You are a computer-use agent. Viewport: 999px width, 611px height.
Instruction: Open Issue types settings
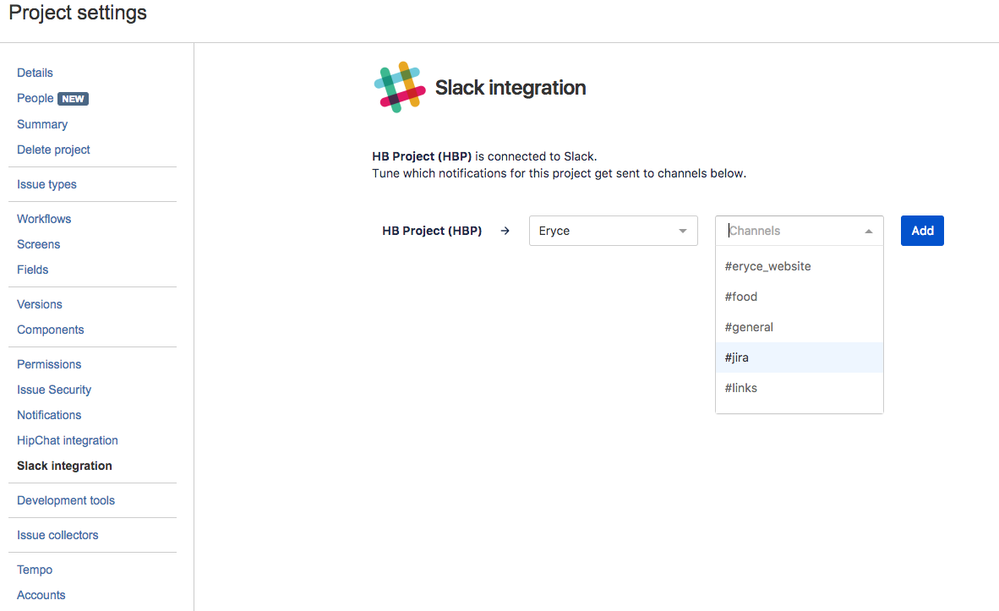tap(47, 184)
